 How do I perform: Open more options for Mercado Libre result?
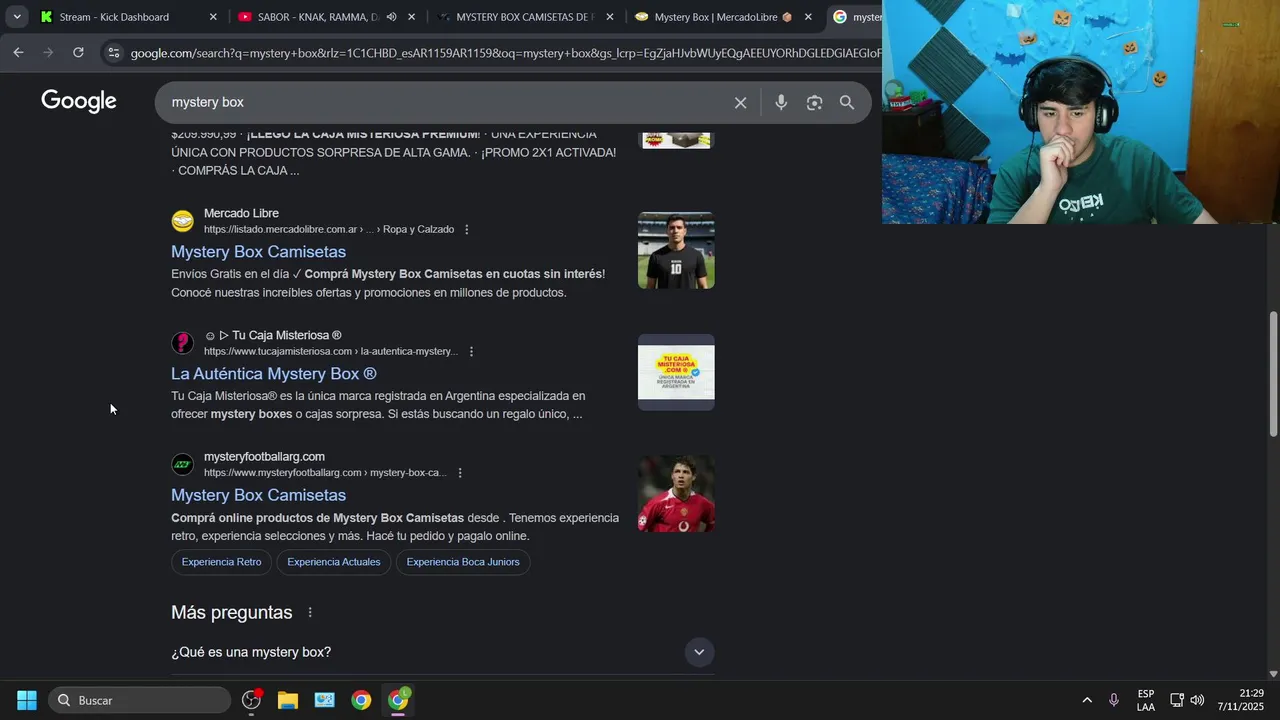[466, 230]
